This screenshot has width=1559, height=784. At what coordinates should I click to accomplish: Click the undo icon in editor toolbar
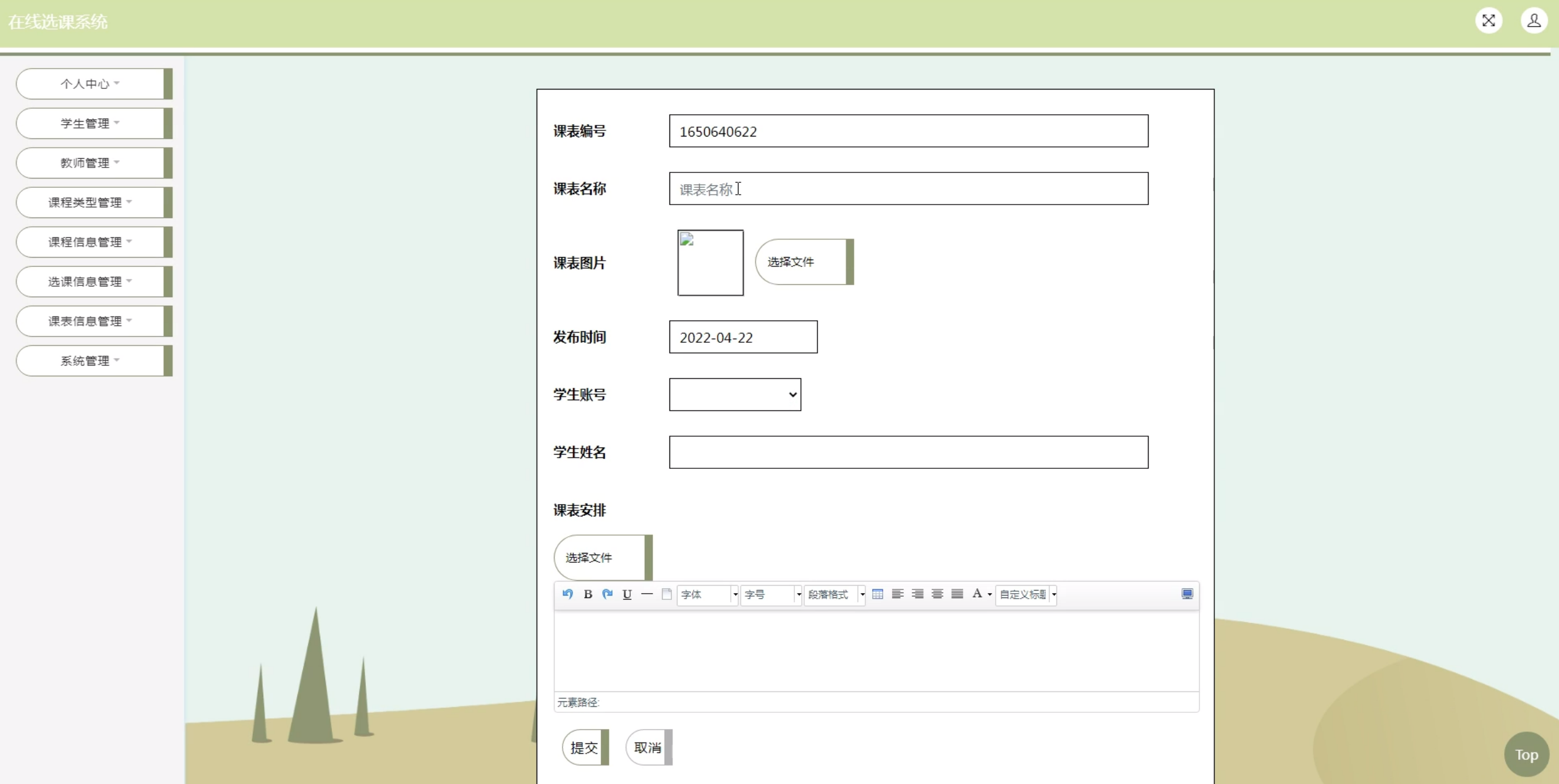click(567, 594)
